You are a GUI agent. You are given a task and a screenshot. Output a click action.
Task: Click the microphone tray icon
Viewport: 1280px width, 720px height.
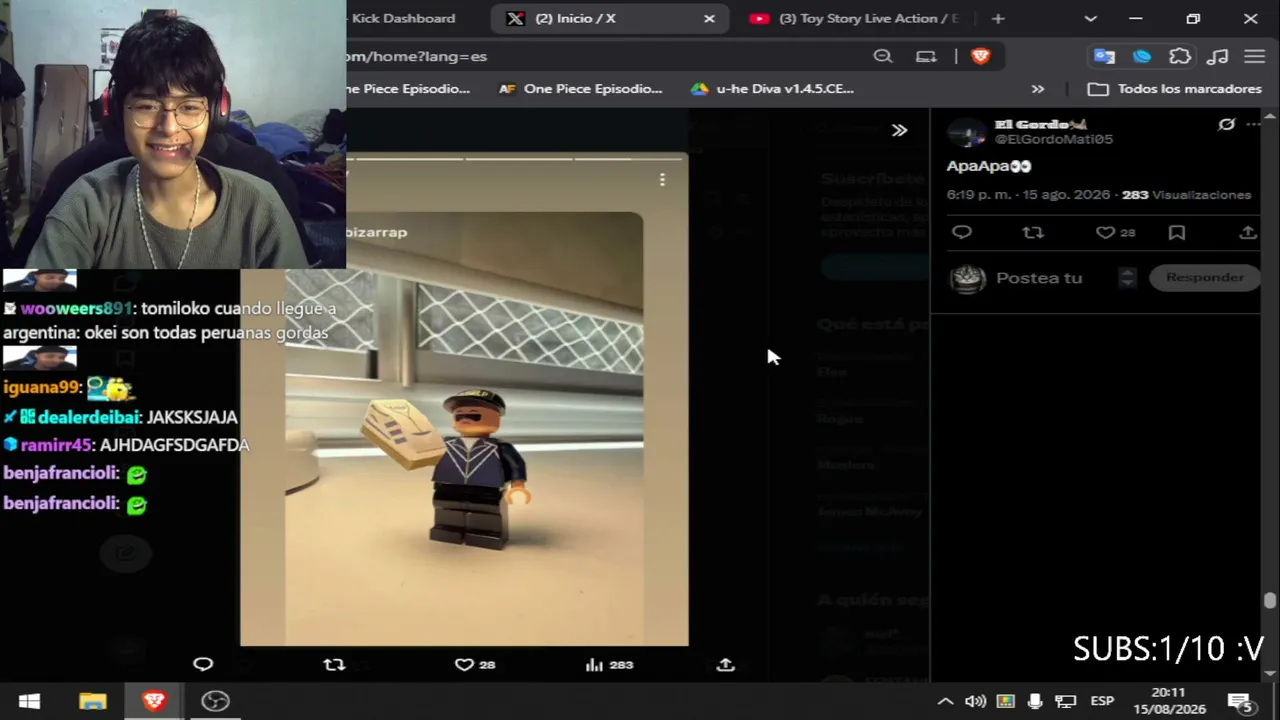(1035, 701)
